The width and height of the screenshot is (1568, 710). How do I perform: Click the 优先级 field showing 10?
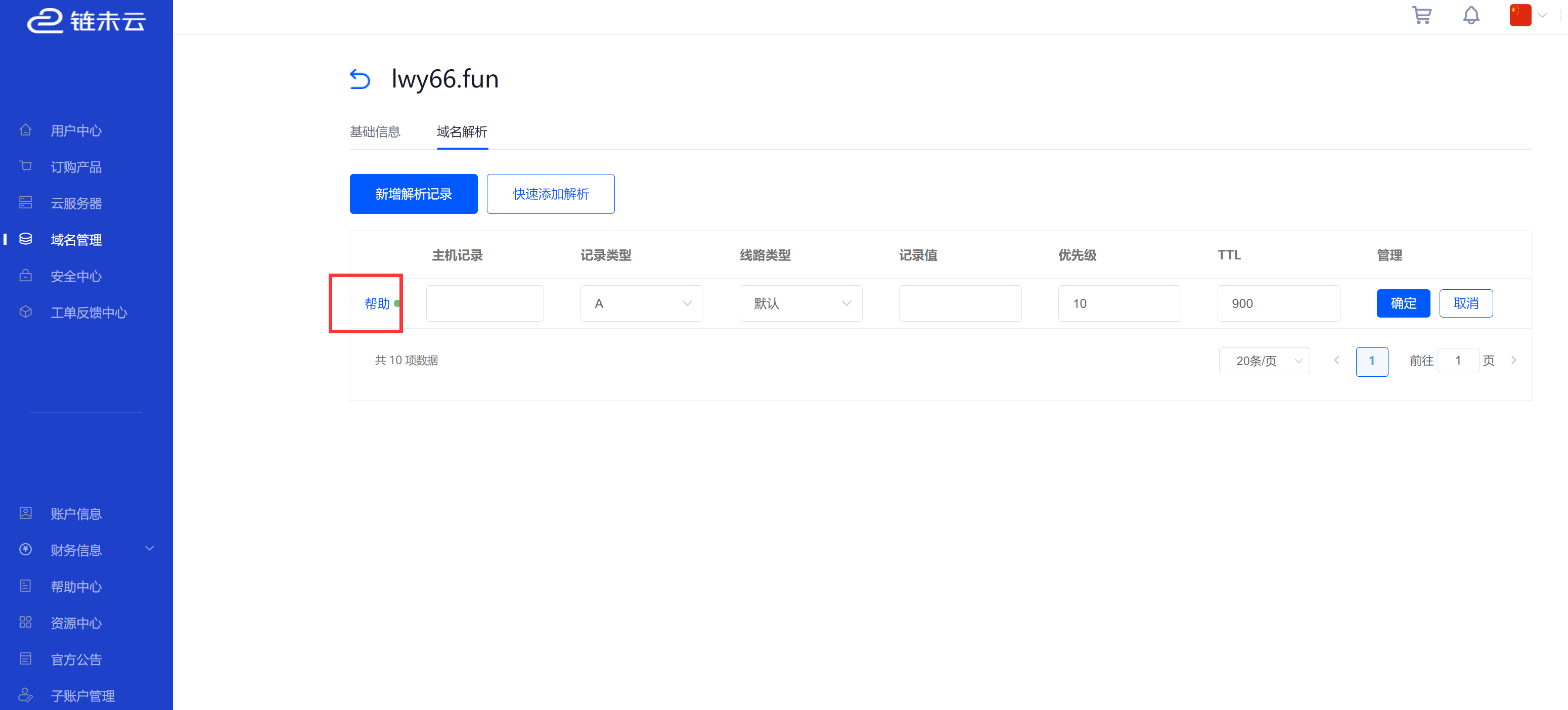pyautogui.click(x=1119, y=303)
